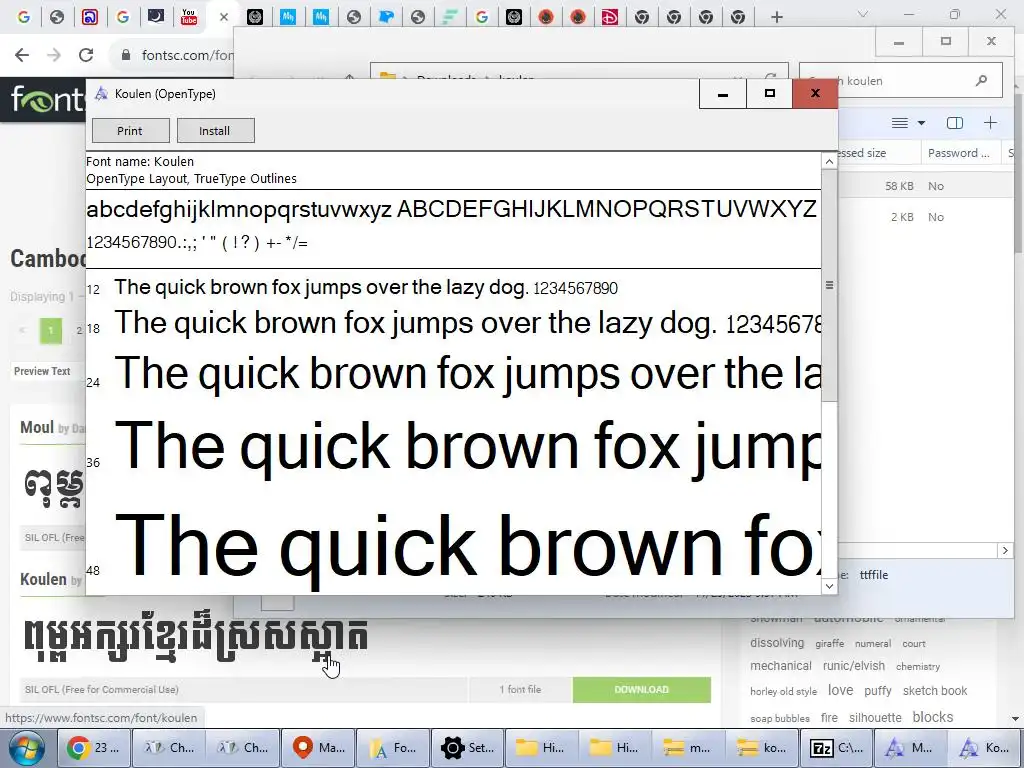Expand the view options dropdown arrow in Explorer

tap(921, 123)
